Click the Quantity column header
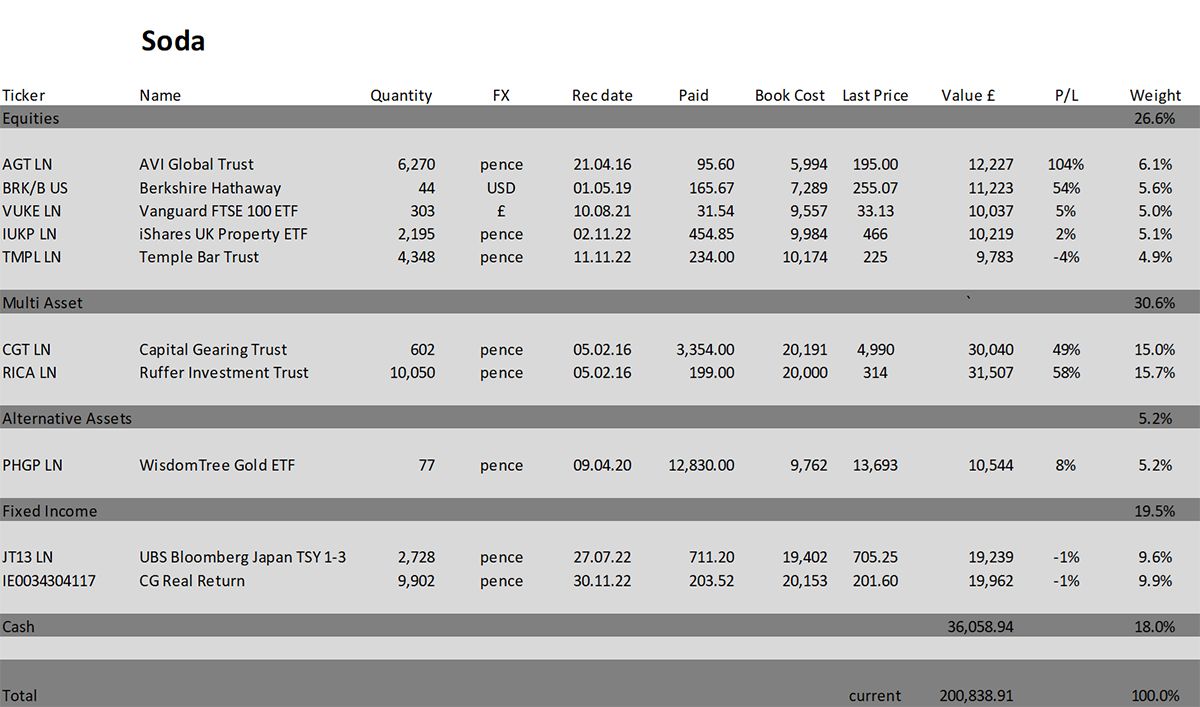1200x707 pixels. coord(401,96)
